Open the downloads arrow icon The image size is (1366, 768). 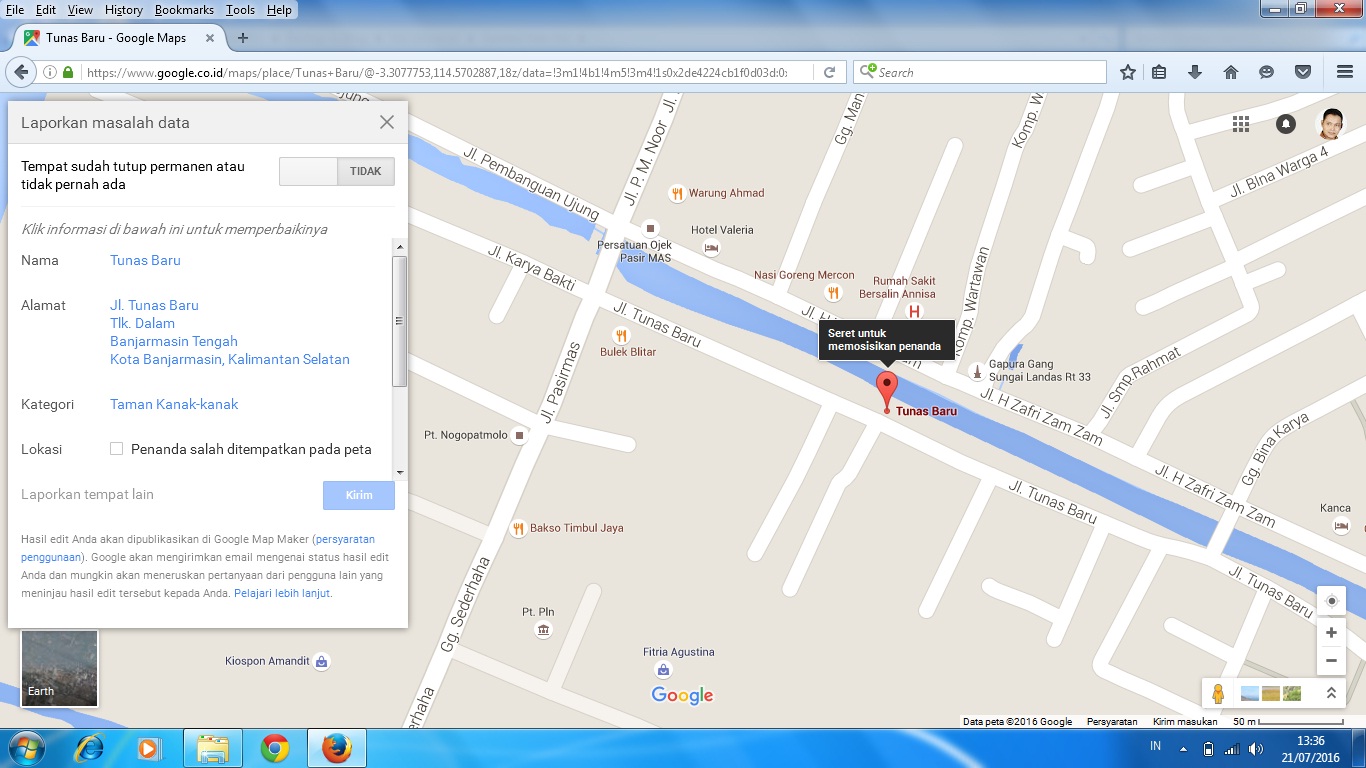pos(1195,72)
